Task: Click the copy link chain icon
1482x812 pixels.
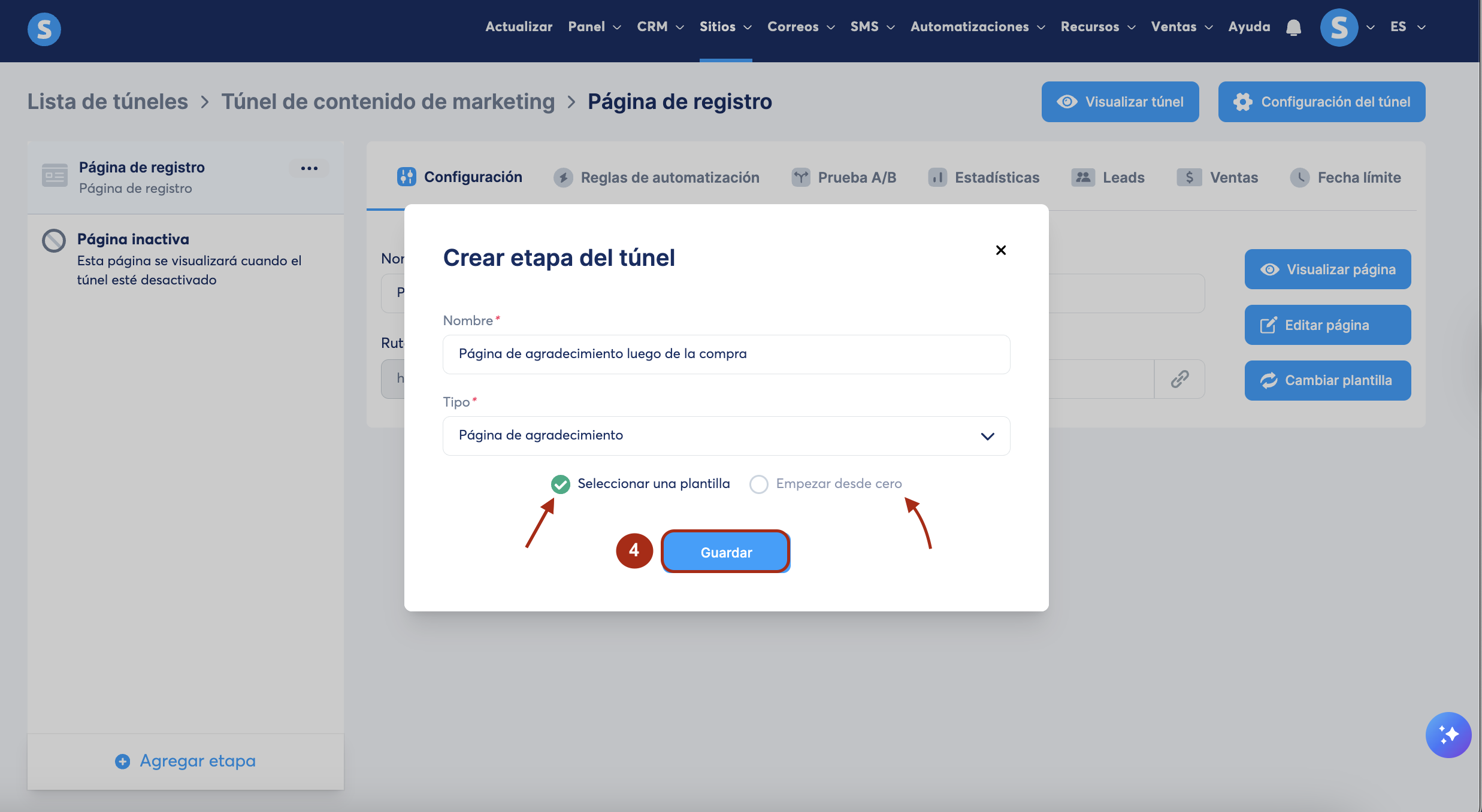Action: click(x=1179, y=379)
